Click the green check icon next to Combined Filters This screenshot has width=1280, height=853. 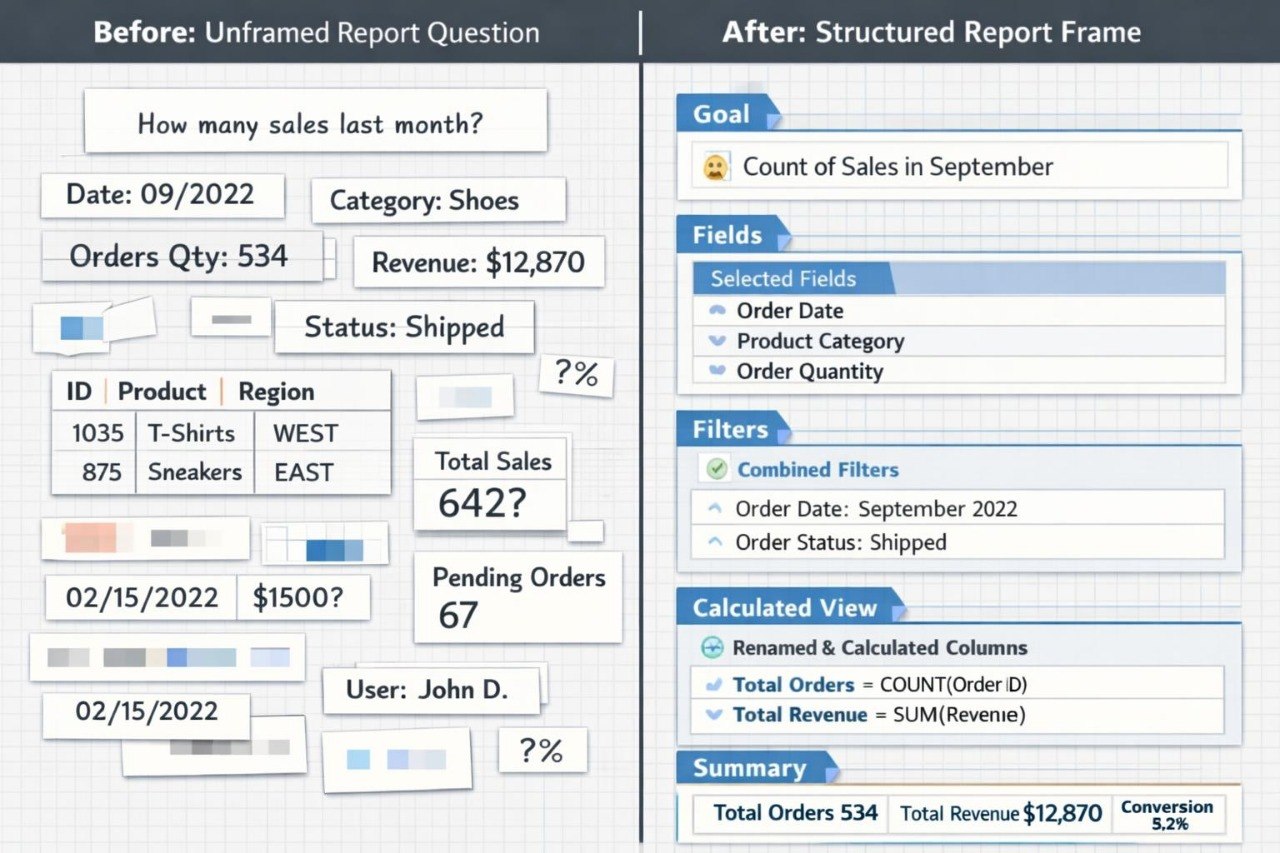[716, 469]
